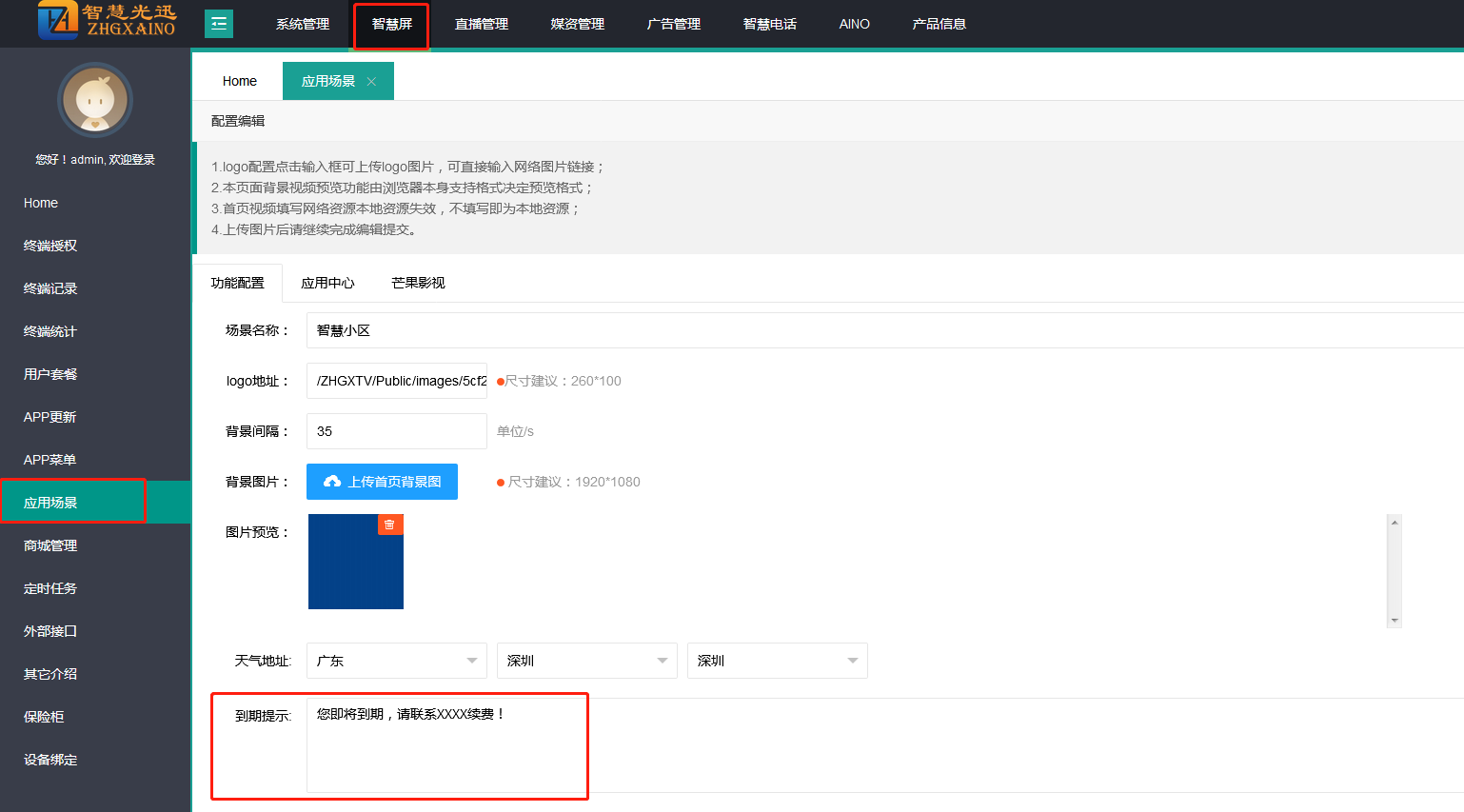Open 终端记录 in the sidebar

(95, 288)
